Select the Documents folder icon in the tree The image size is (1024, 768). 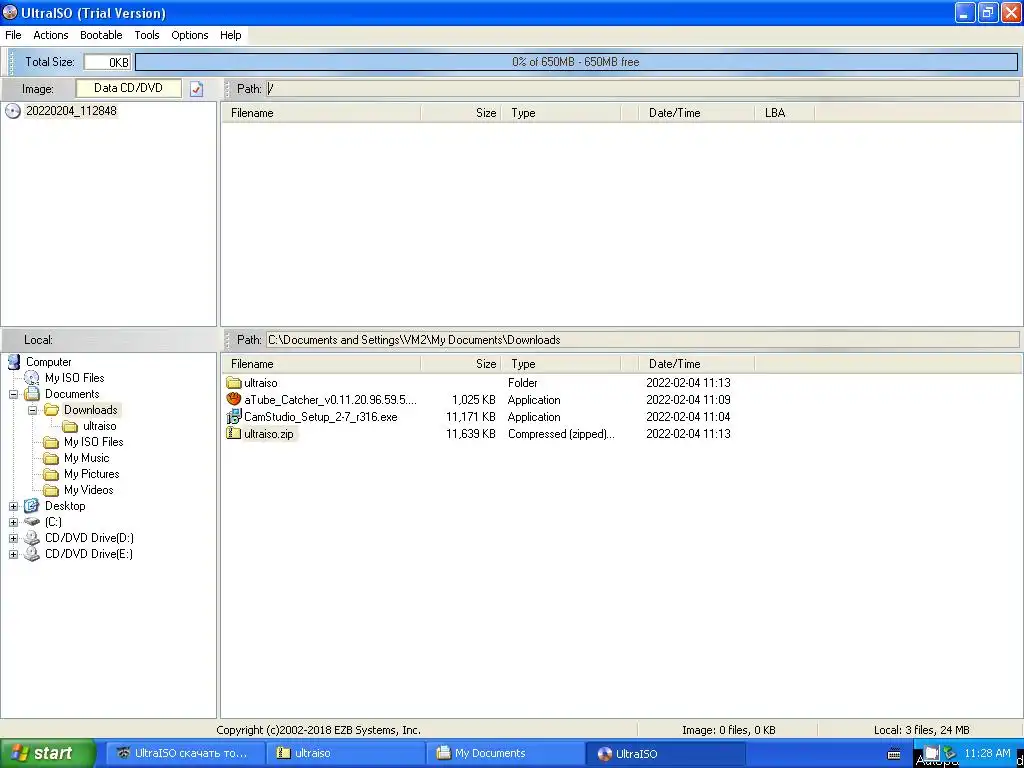click(x=31, y=394)
